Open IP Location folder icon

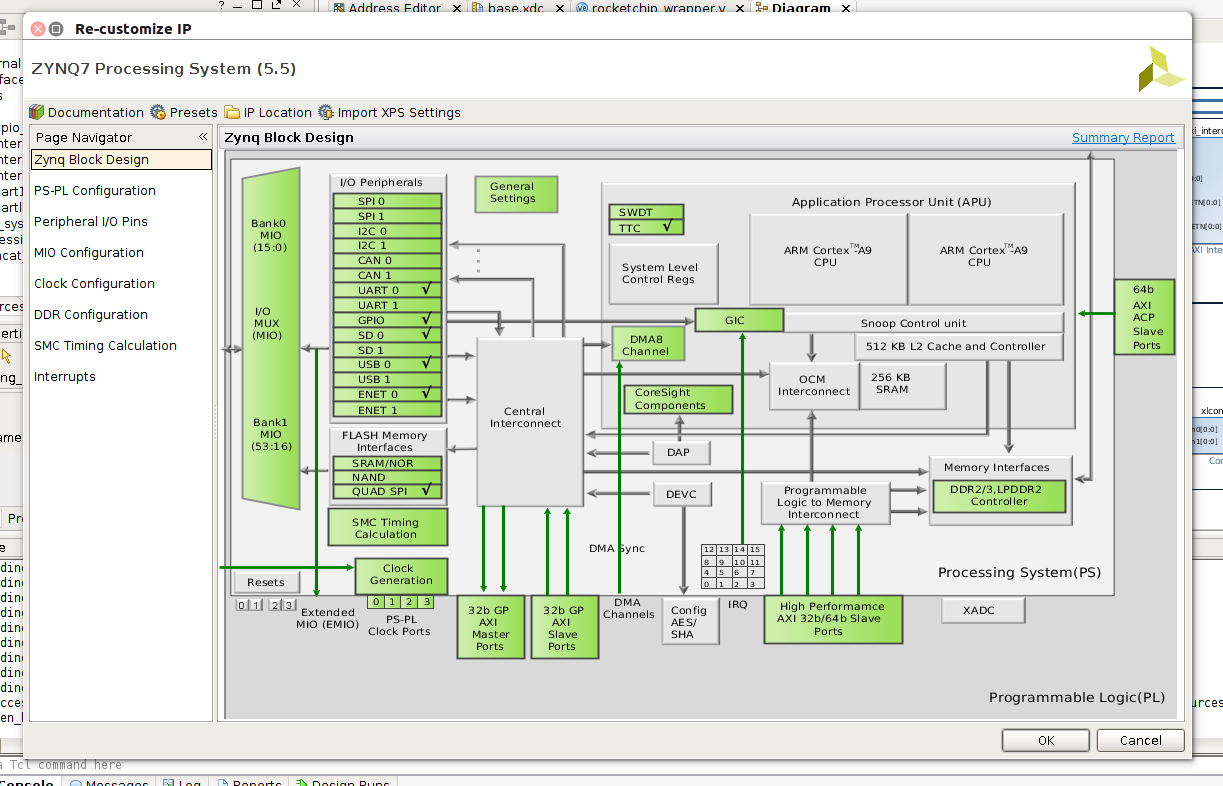point(232,112)
